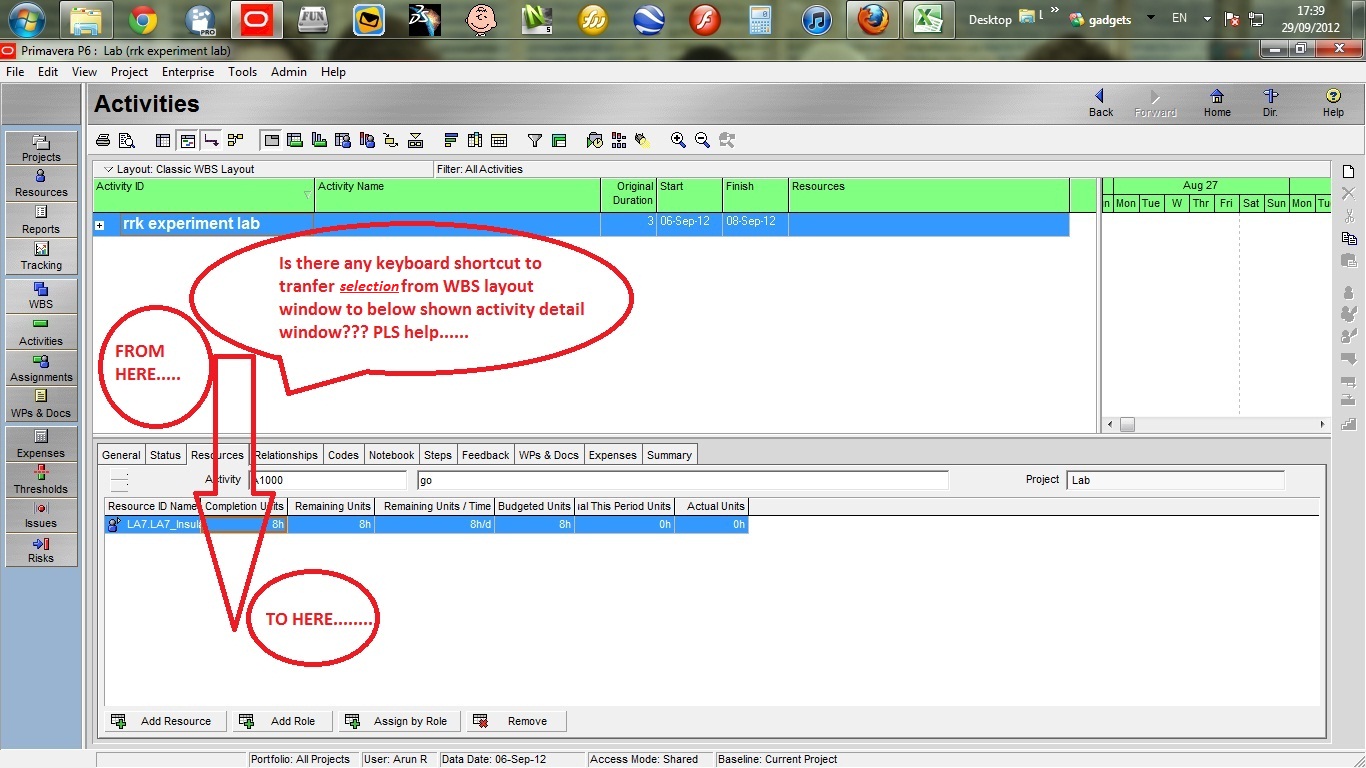Zoom in the Gantt timescale
1366x768 pixels.
coord(679,140)
